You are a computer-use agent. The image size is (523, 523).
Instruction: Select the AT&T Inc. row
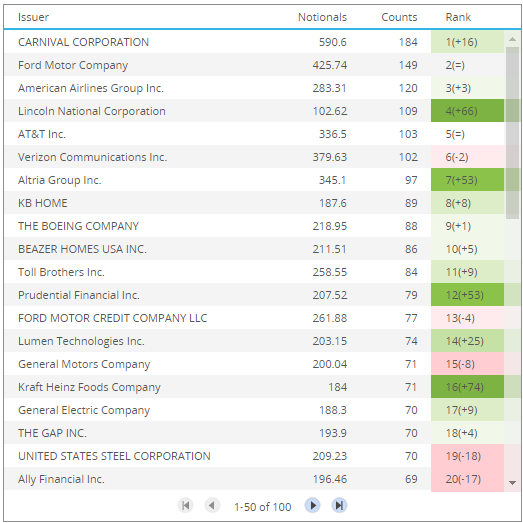pyautogui.click(x=254, y=134)
